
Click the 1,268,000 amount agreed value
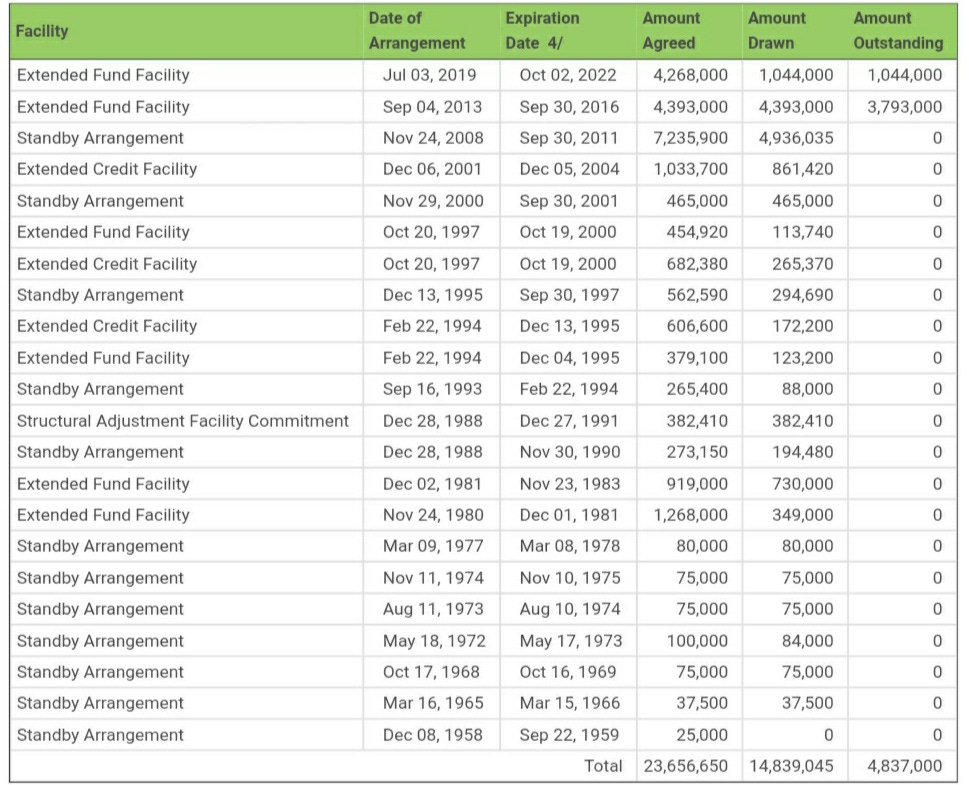click(690, 515)
